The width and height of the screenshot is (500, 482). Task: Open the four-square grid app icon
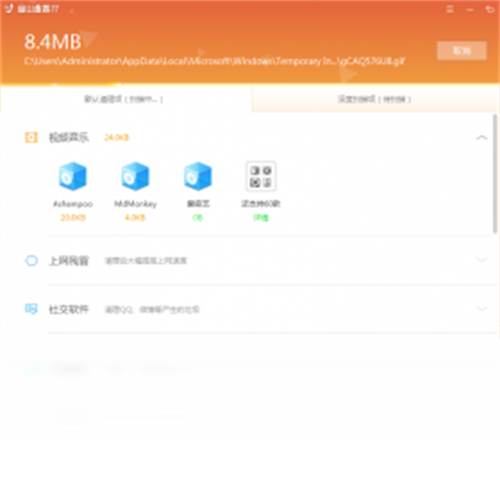click(x=261, y=176)
